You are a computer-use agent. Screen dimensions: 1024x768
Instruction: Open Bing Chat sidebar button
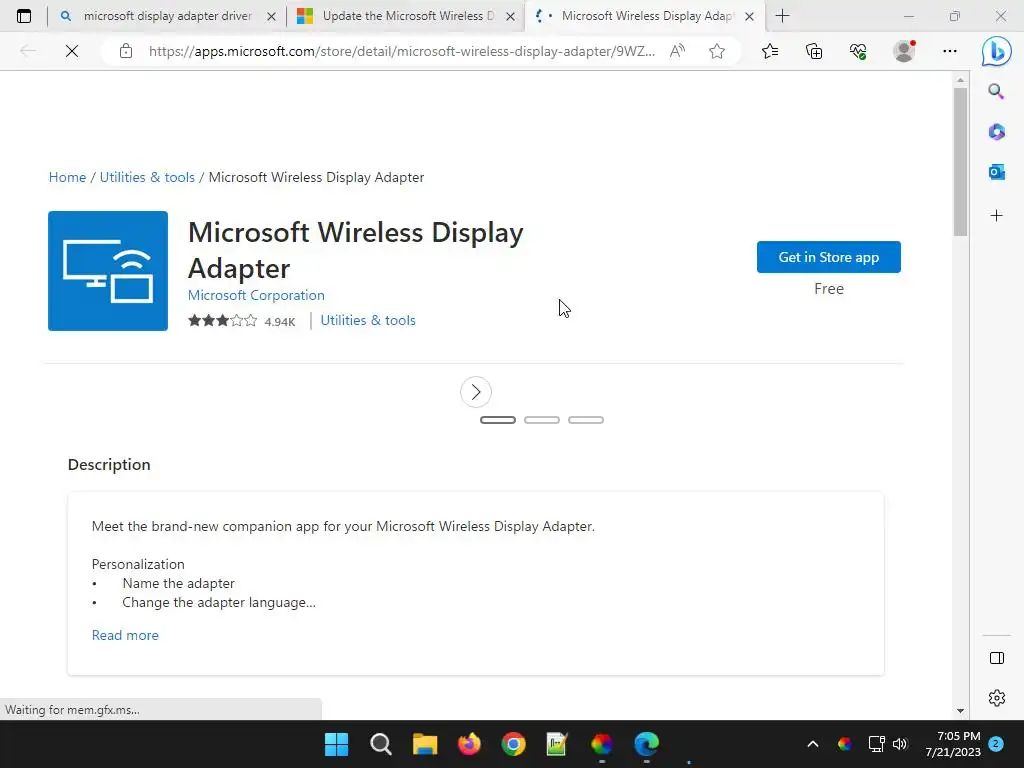click(x=997, y=51)
